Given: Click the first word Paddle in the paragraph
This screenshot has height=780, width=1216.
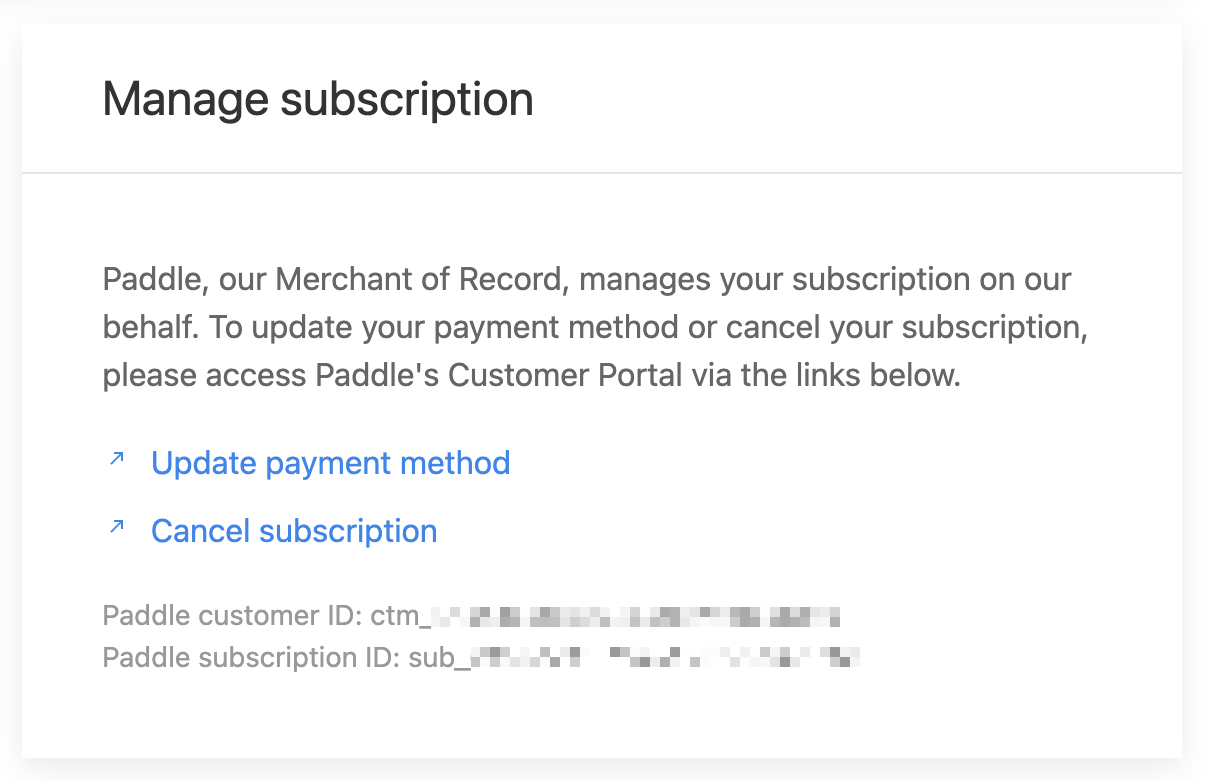Looking at the screenshot, I should point(155,279).
